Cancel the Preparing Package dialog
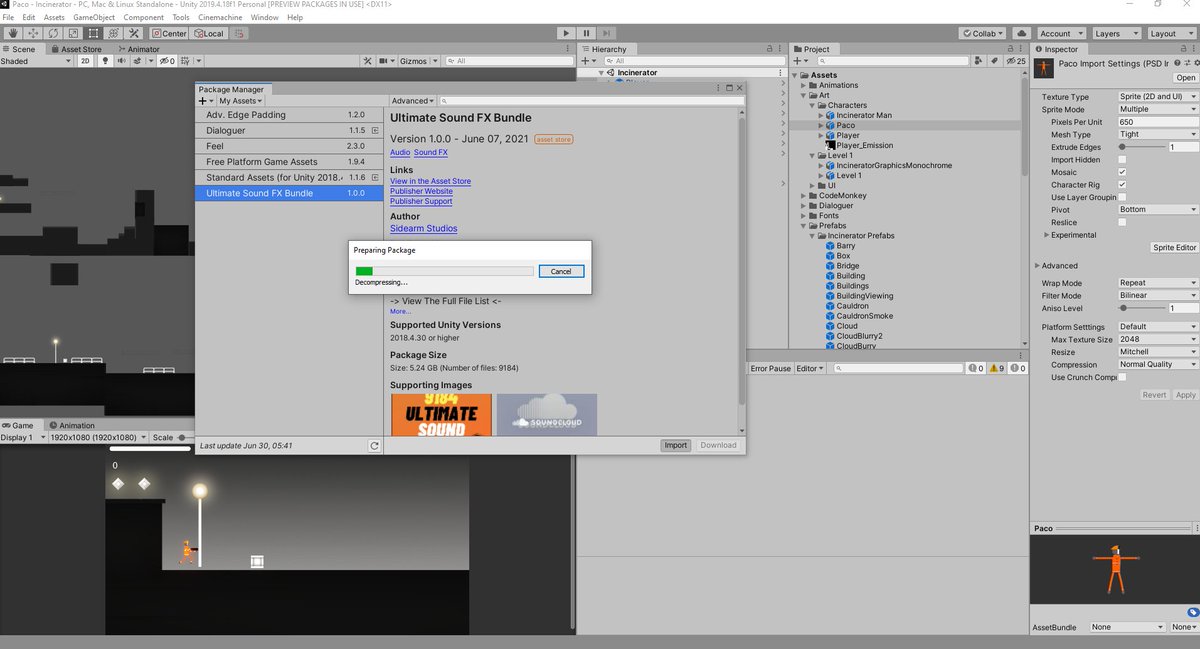1200x649 pixels. (x=561, y=271)
